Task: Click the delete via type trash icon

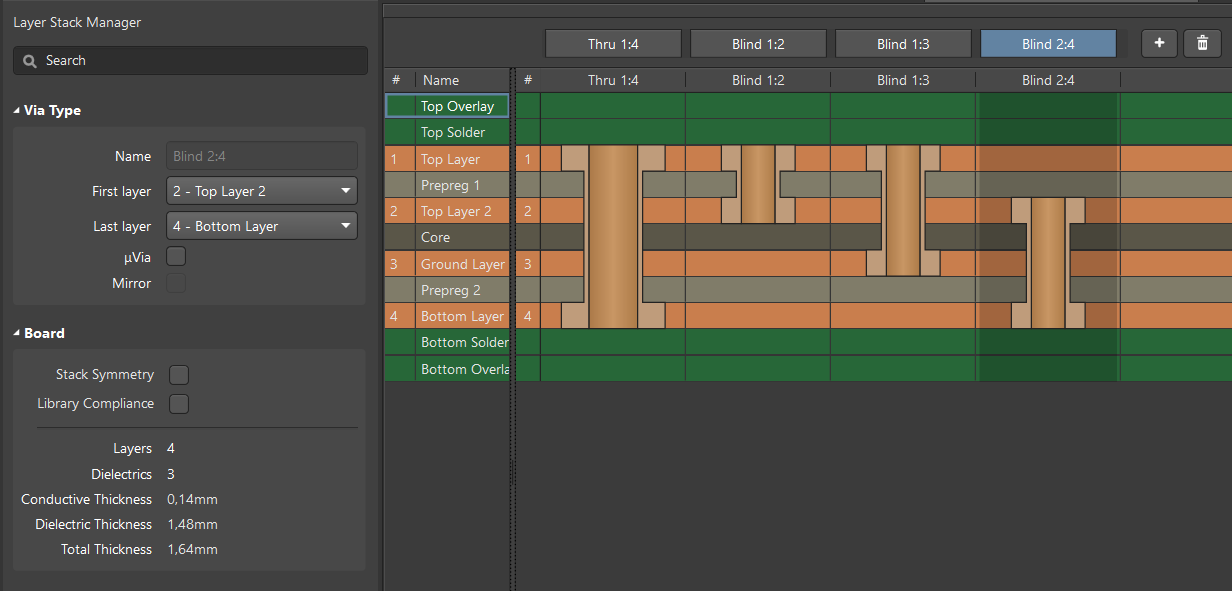Action: (1202, 43)
